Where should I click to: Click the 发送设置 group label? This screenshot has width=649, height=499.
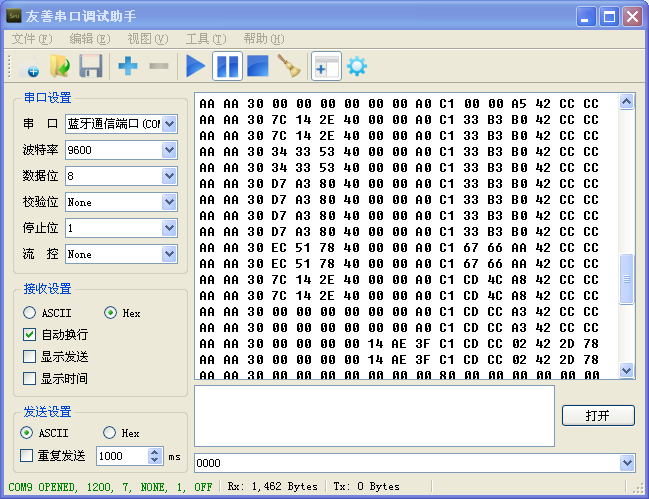(x=48, y=411)
